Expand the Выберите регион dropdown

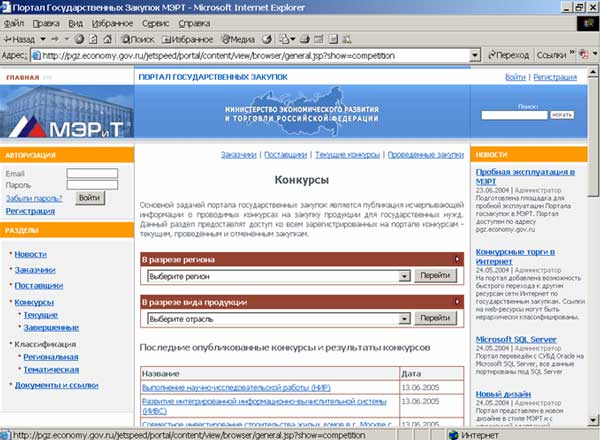click(404, 275)
